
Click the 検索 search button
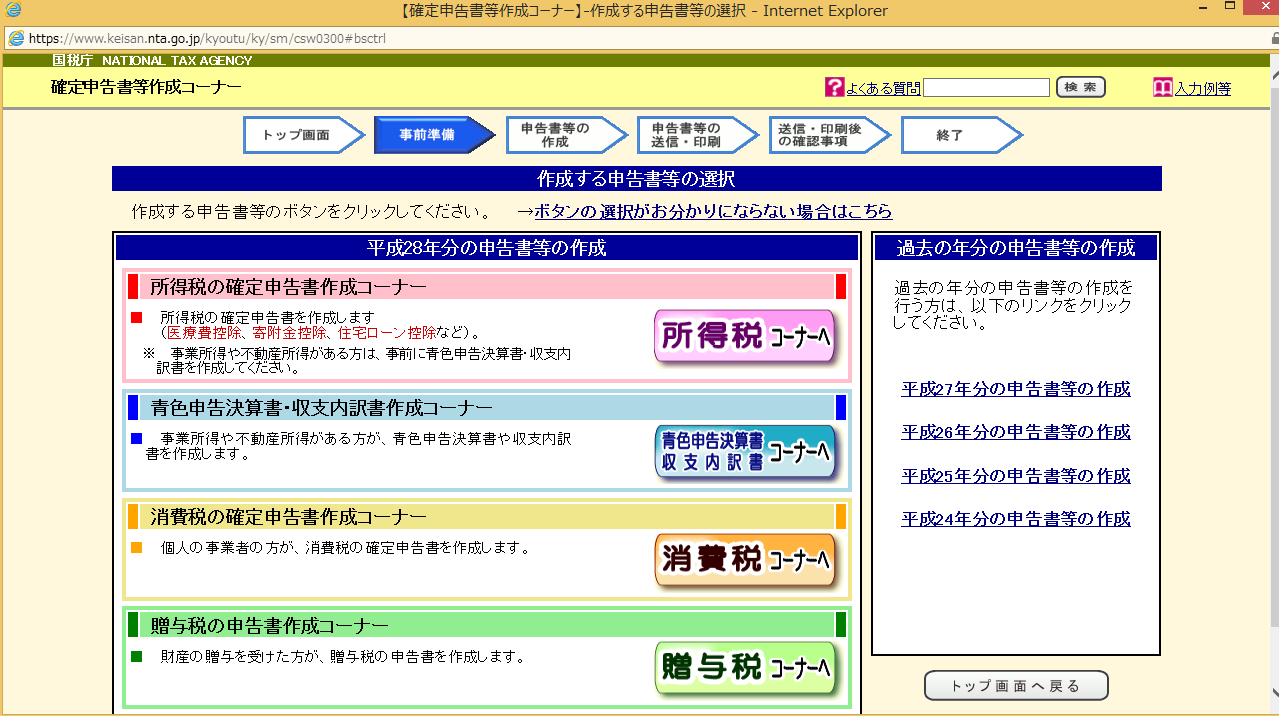(x=1081, y=87)
